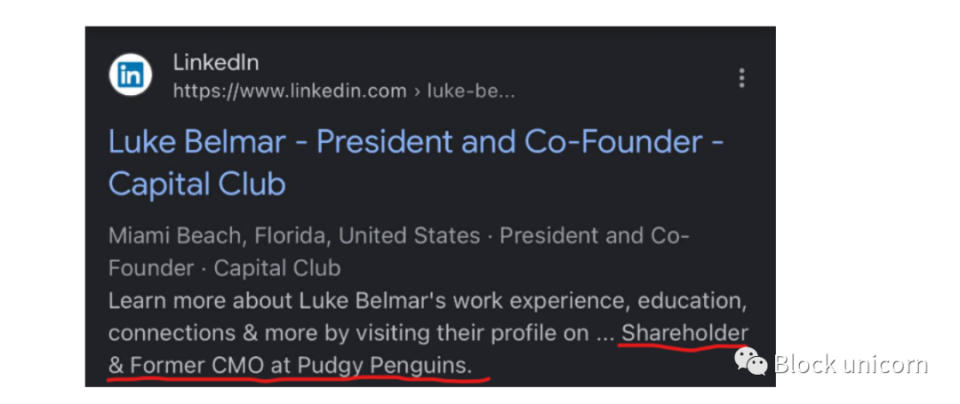This screenshot has height=404, width=960.
Task: Open the three-dot more options menu
Action: 741,78
